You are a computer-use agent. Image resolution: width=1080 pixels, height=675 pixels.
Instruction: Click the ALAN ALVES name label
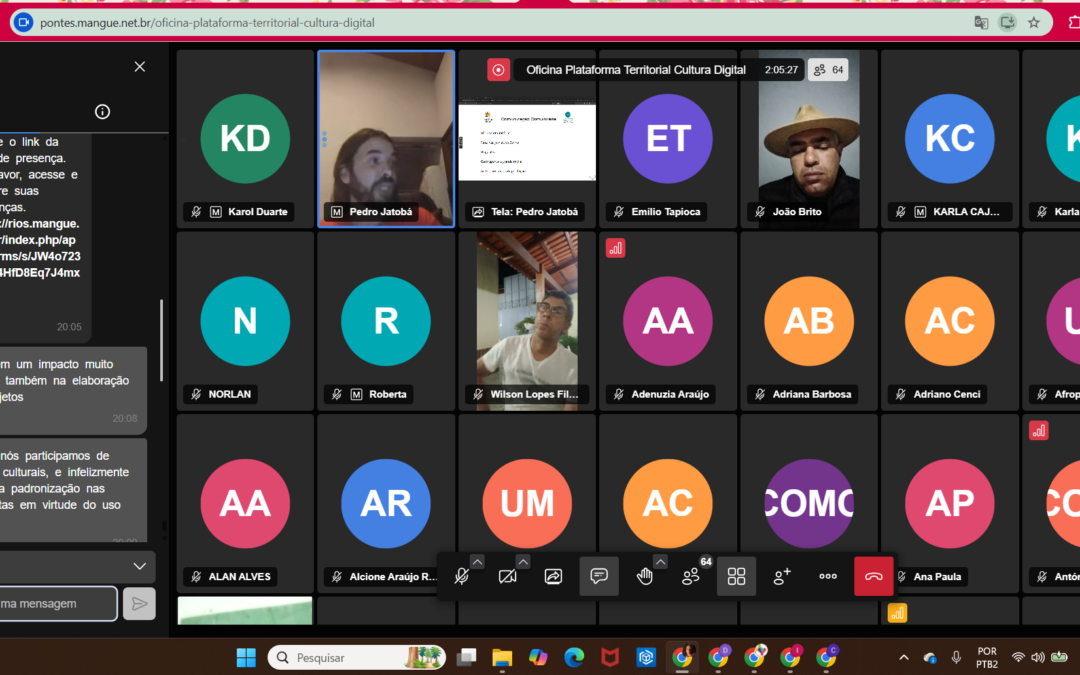pos(239,577)
